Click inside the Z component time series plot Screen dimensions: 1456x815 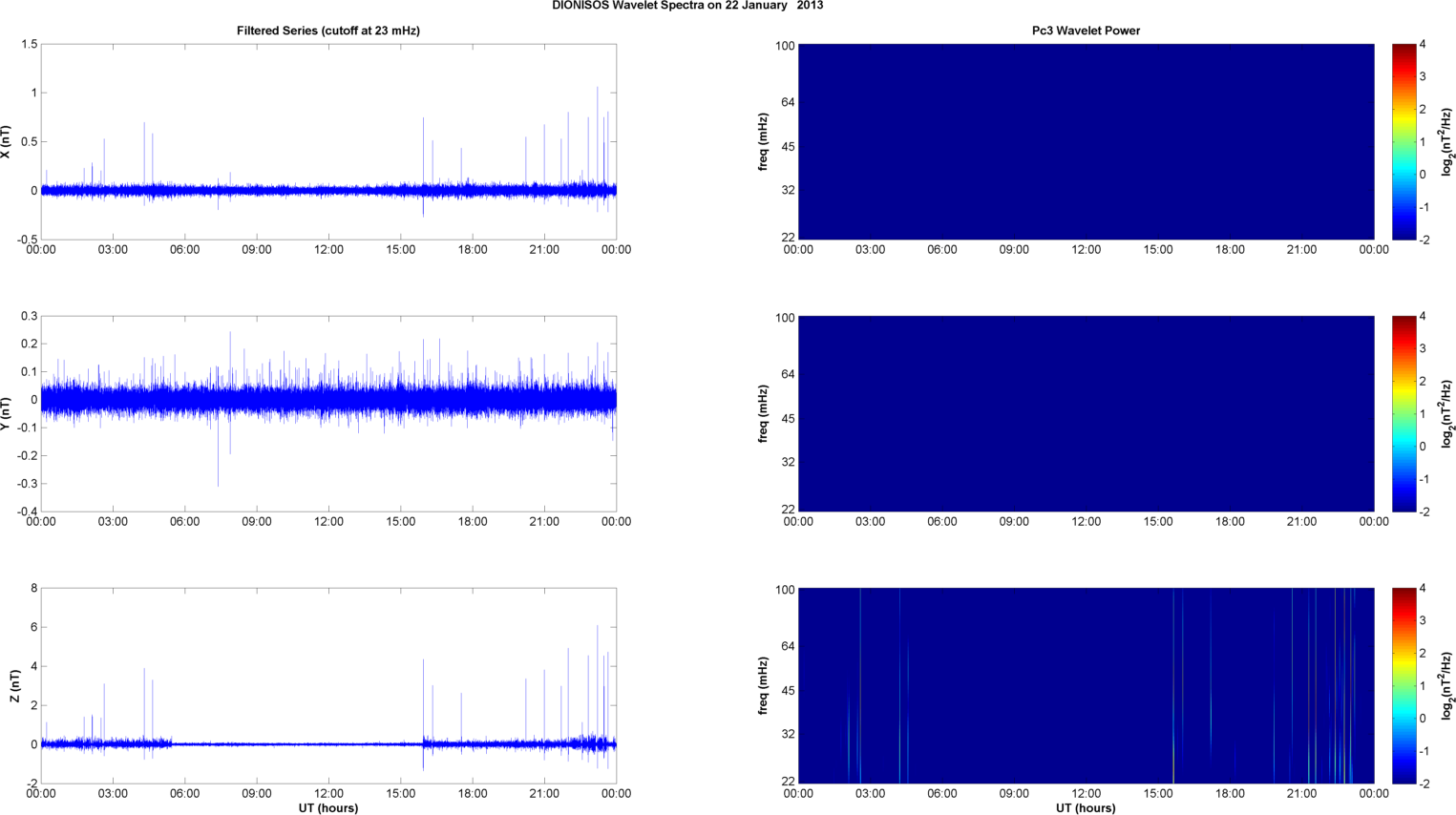click(328, 685)
